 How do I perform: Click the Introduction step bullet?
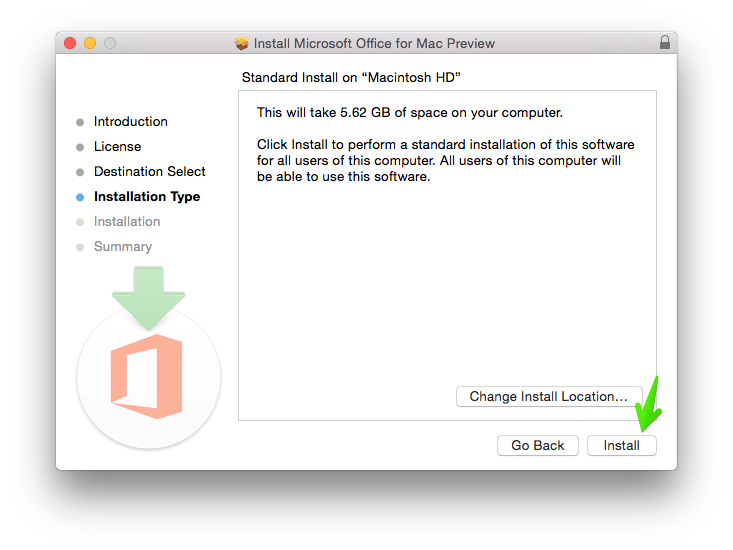click(x=80, y=122)
